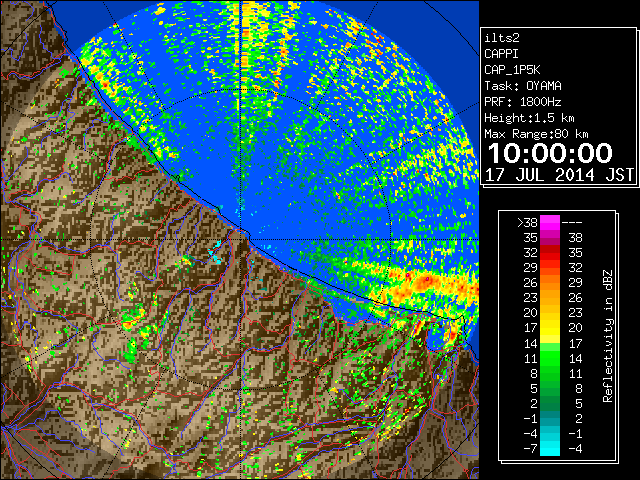This screenshot has width=640, height=480.
Task: Pick the cyan -7 to -4 dBZ legend band
Action: pos(550,448)
